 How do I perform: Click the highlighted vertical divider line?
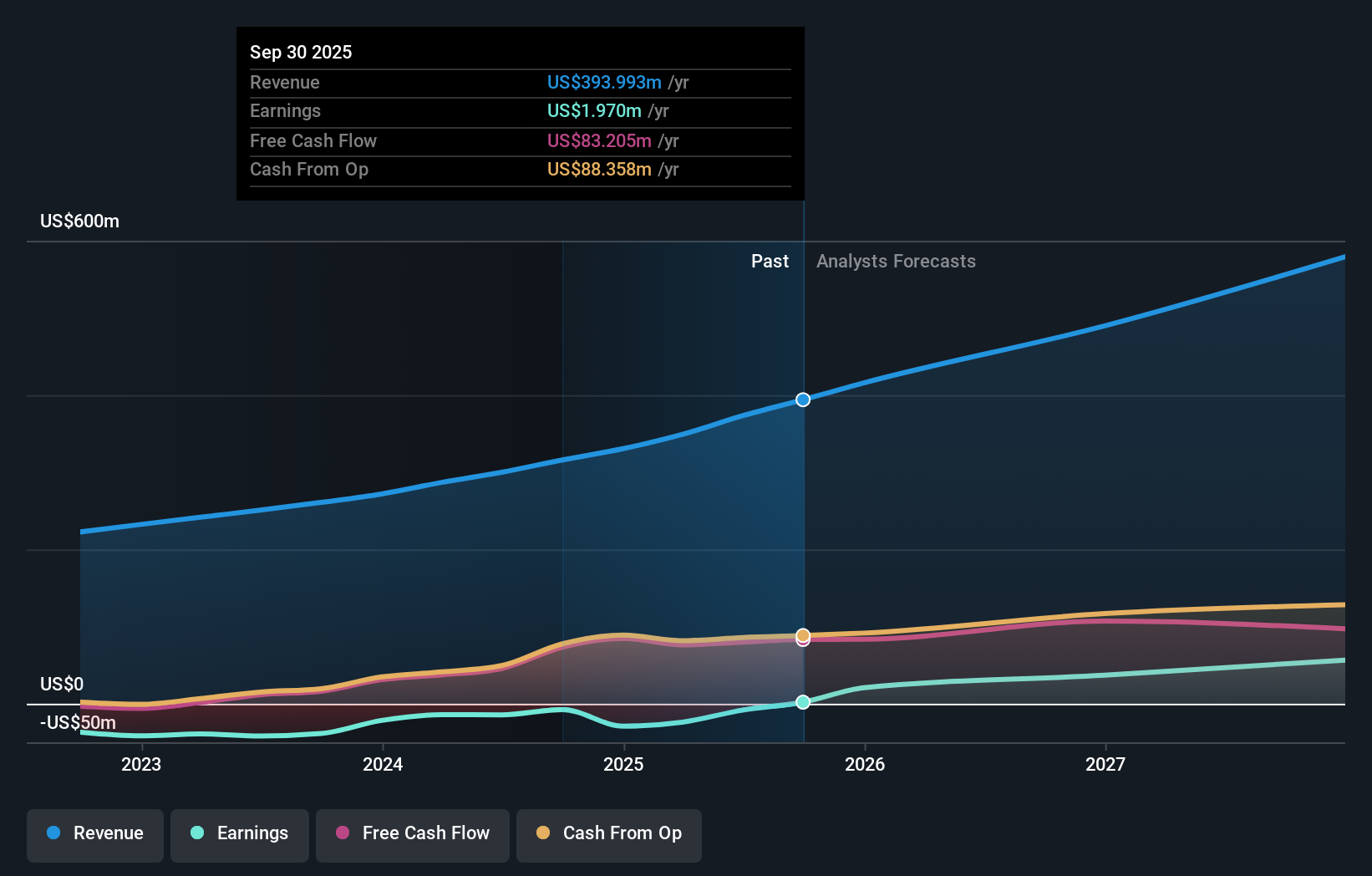coord(803,502)
